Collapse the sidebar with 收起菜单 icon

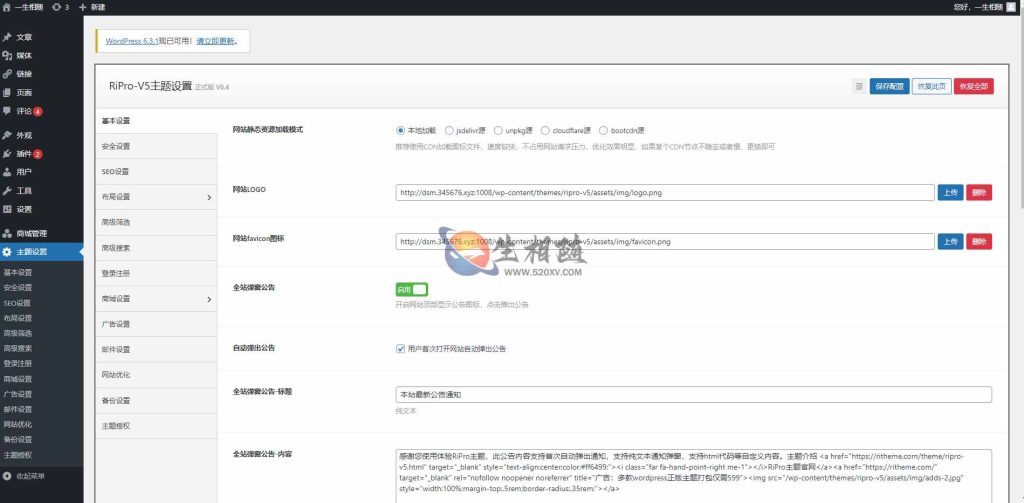click(7, 476)
